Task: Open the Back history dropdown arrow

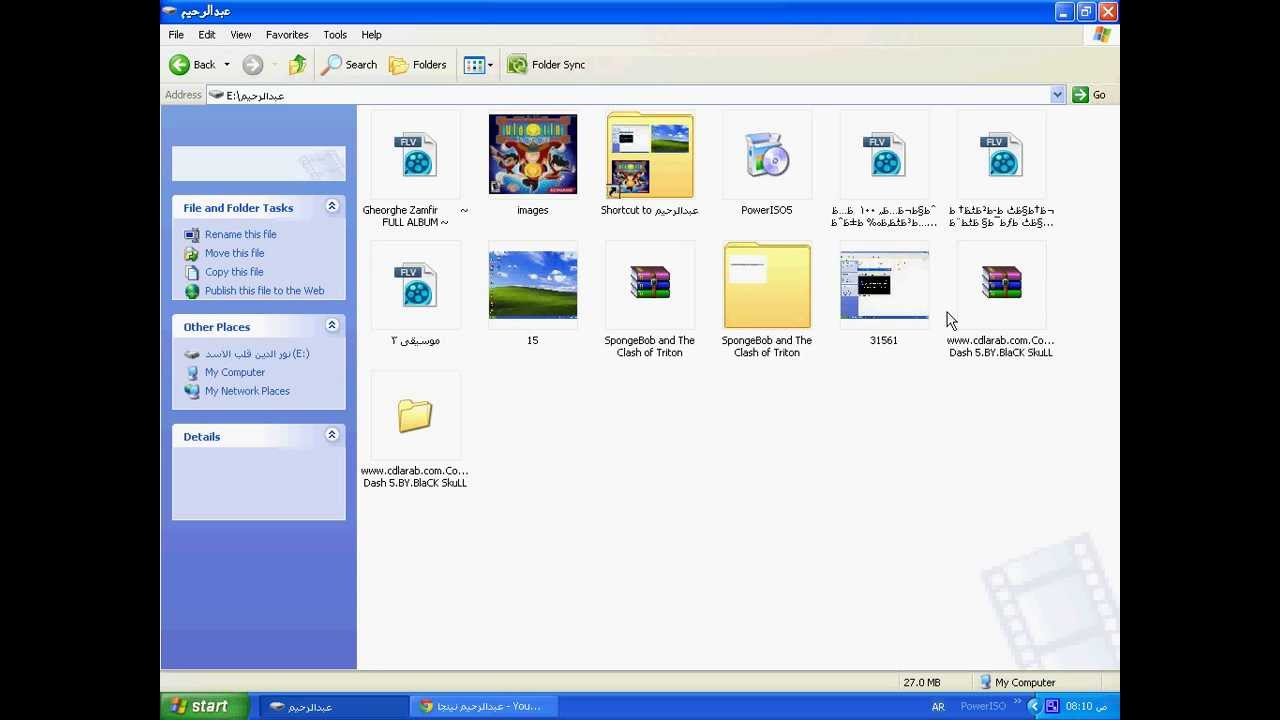Action: click(x=227, y=65)
